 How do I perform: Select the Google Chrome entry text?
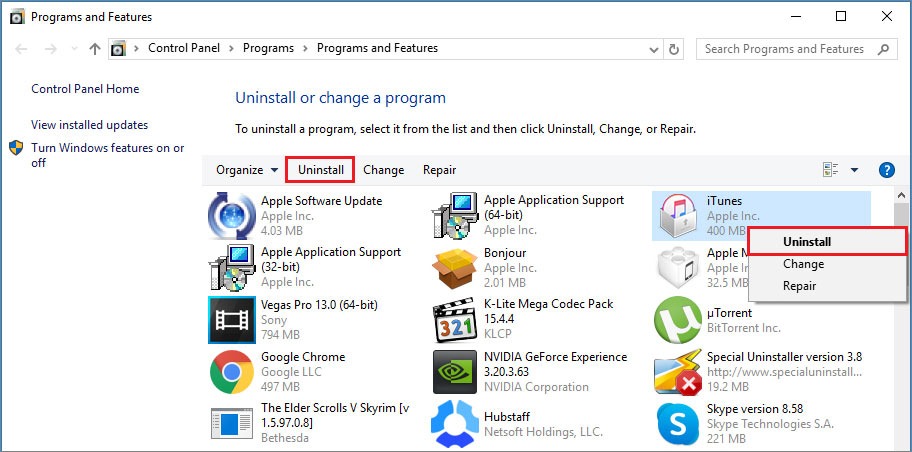[x=303, y=357]
